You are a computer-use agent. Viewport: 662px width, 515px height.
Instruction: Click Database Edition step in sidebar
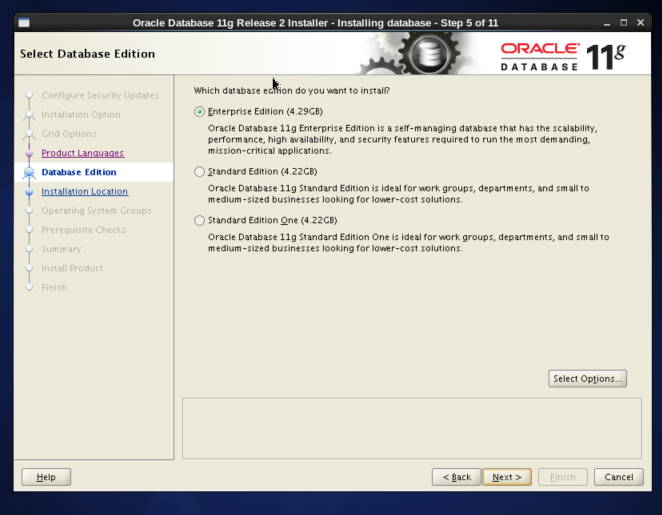(79, 172)
